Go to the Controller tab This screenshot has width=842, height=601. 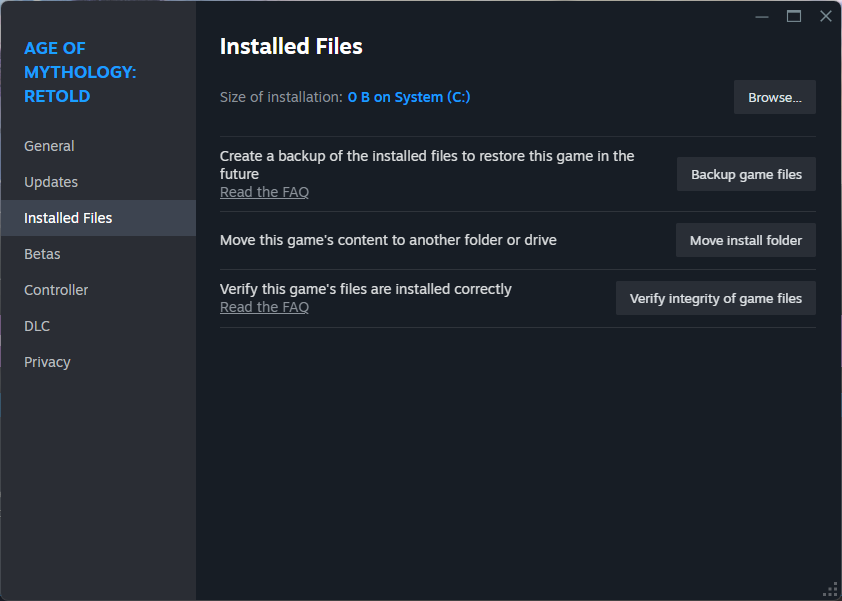click(x=56, y=290)
